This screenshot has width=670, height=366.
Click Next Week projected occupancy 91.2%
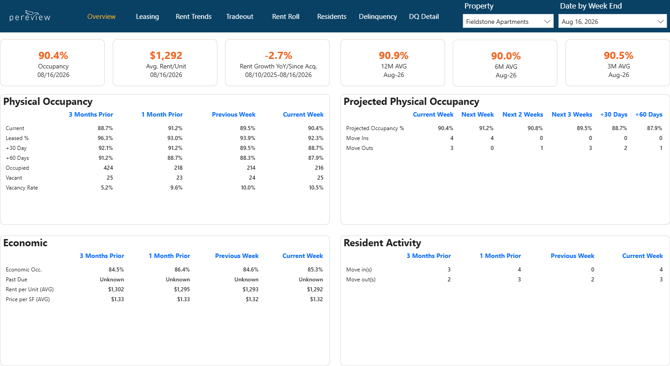point(486,128)
